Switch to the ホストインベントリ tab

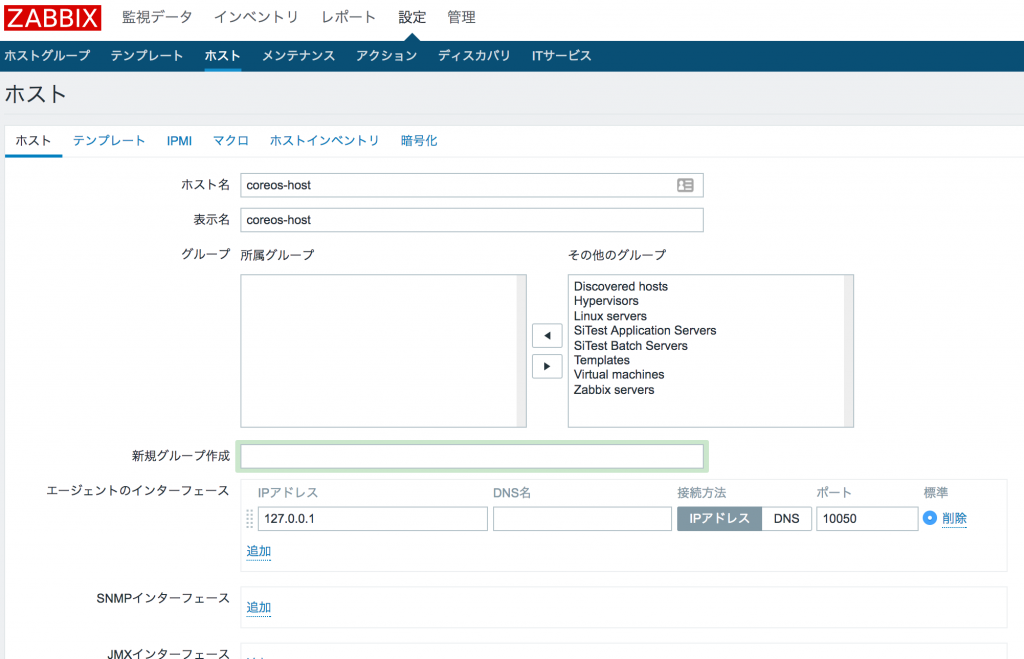pyautogui.click(x=325, y=141)
